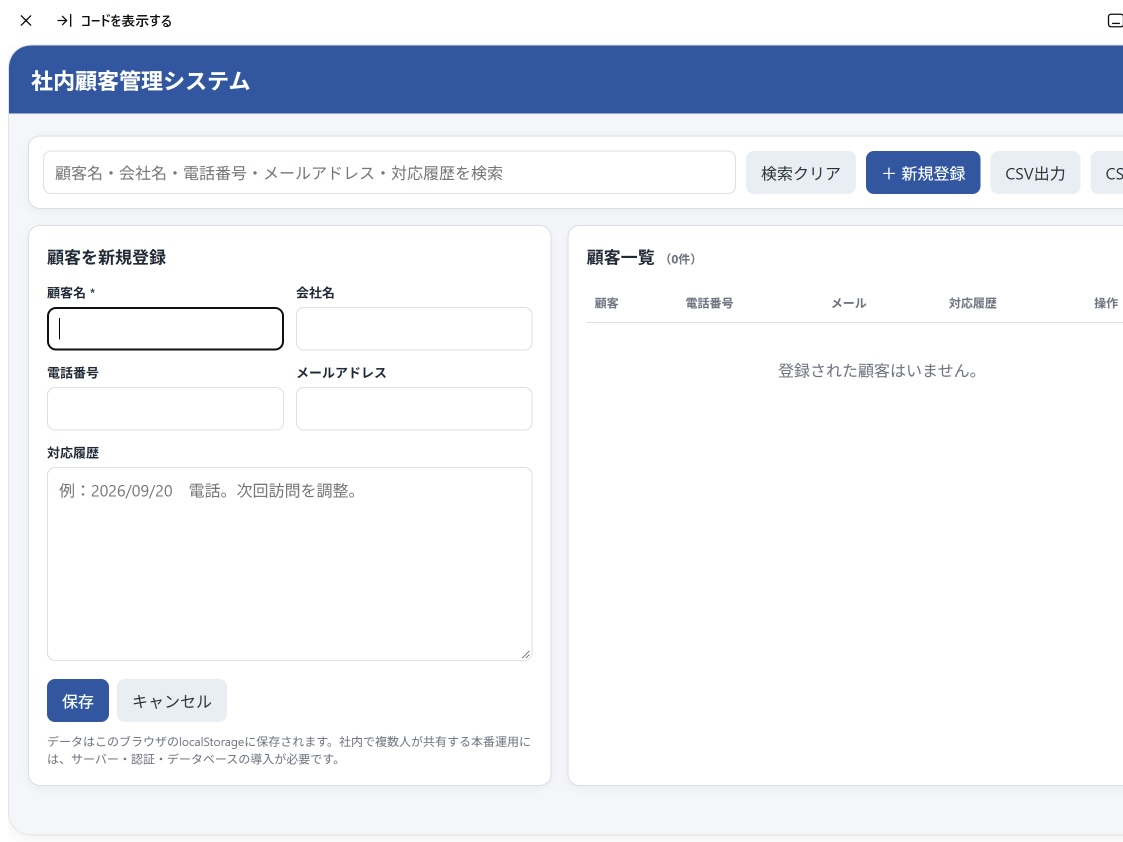
Task: Click the キャンセル button
Action: click(x=172, y=701)
